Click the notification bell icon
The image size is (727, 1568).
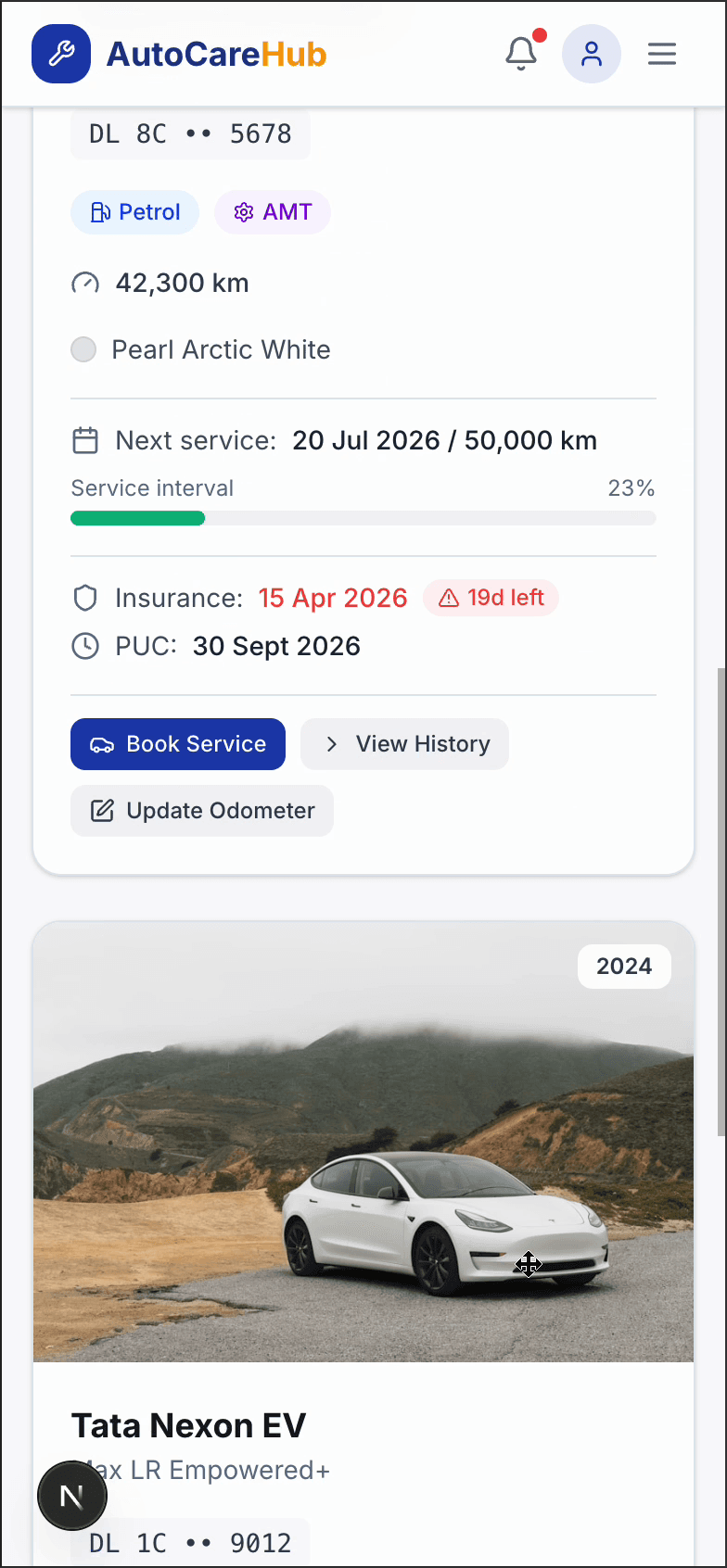[521, 53]
